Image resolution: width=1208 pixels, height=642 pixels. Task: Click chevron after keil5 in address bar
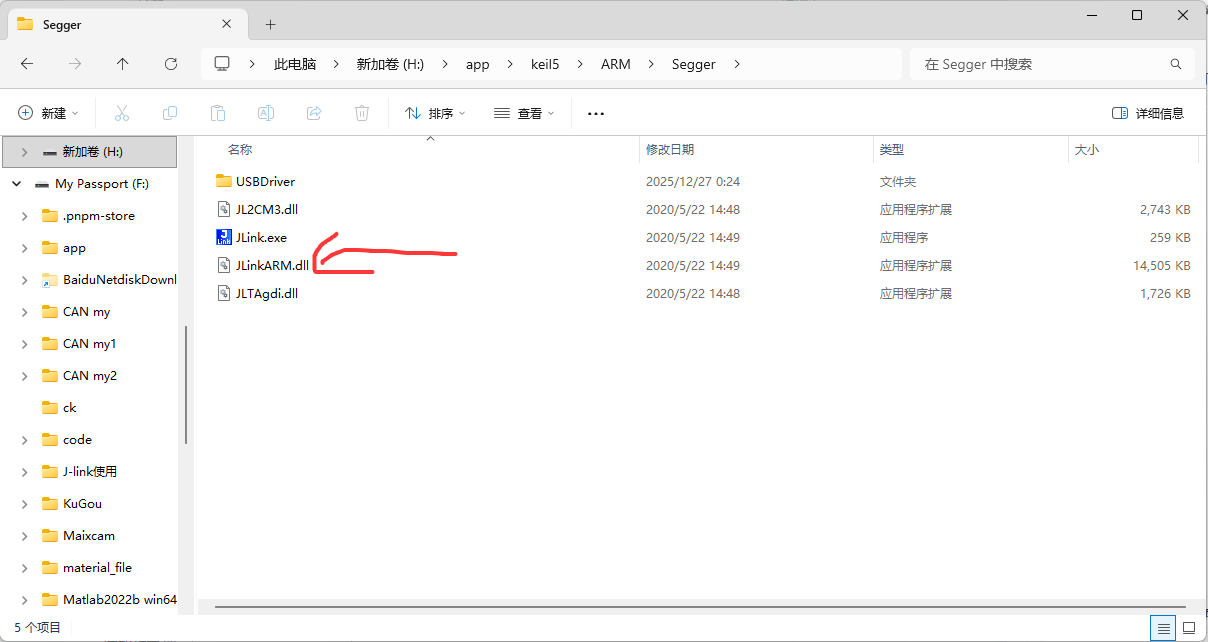coord(580,64)
